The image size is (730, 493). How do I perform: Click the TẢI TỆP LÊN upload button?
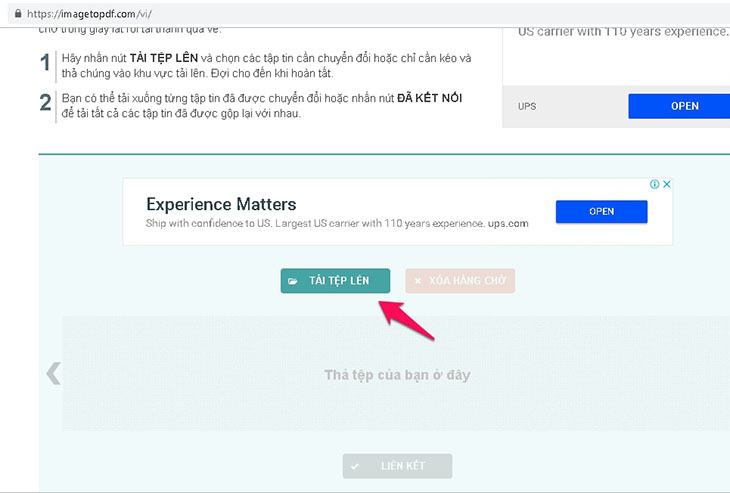[335, 281]
